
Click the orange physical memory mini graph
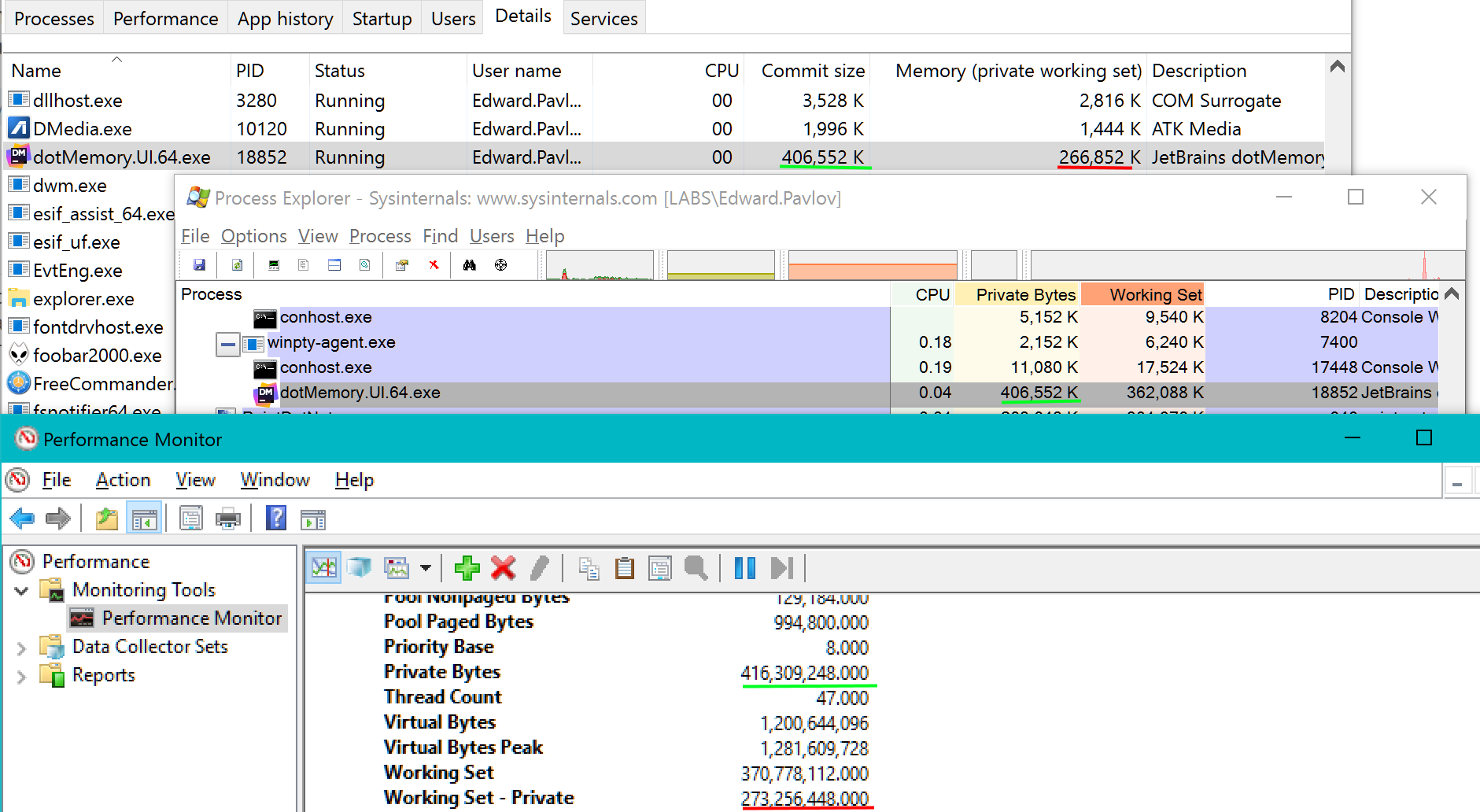pyautogui.click(x=873, y=265)
